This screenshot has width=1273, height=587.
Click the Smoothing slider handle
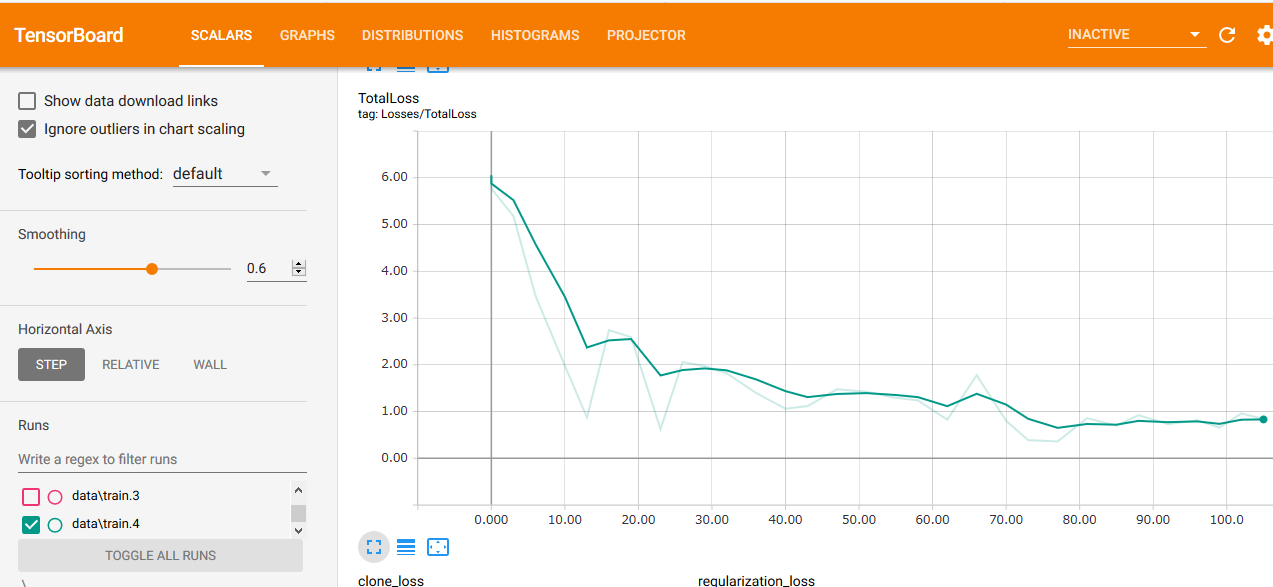[152, 269]
